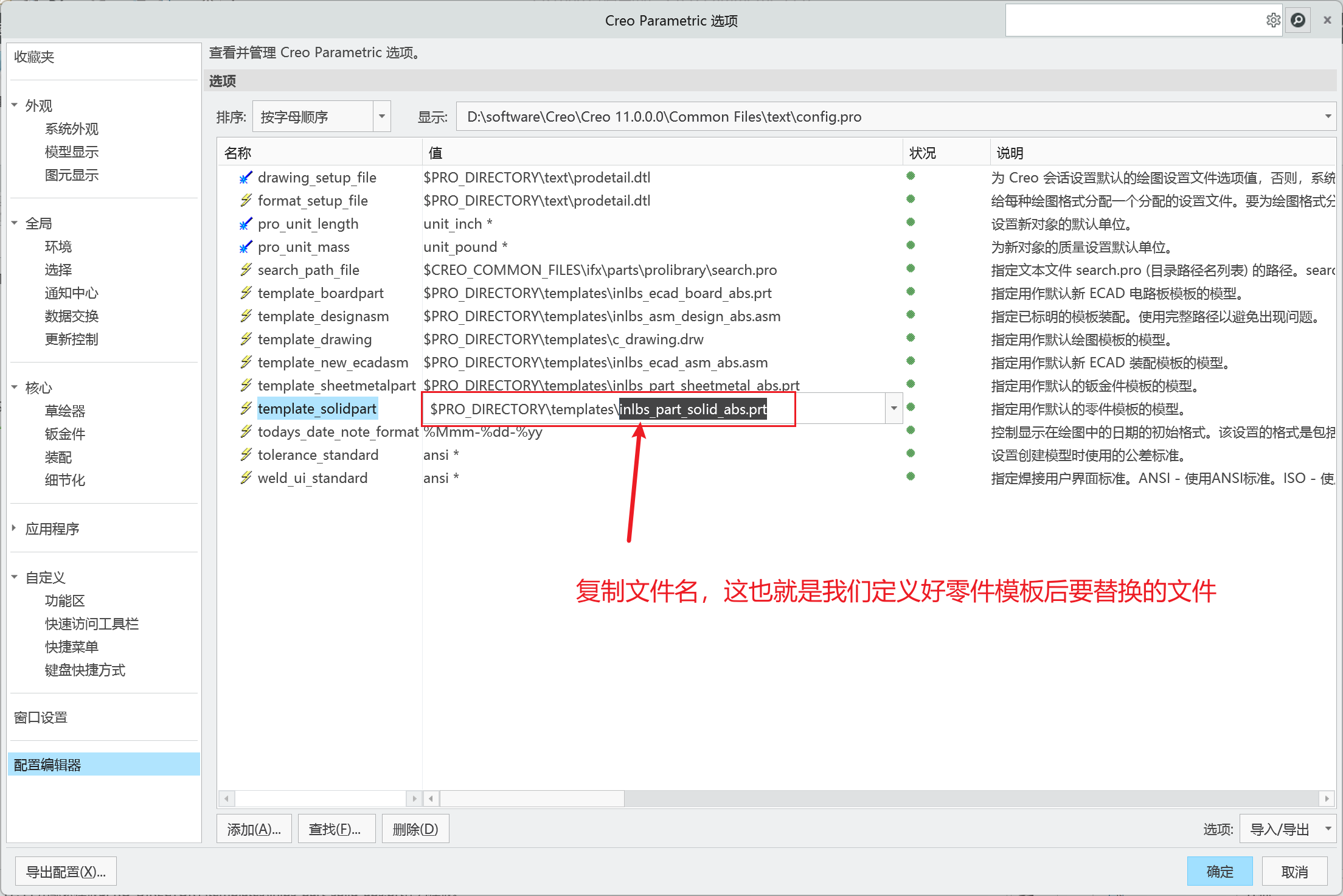Screen dimensions: 1343x896
Task: Open 环境 settings page
Action: pyautogui.click(x=58, y=247)
